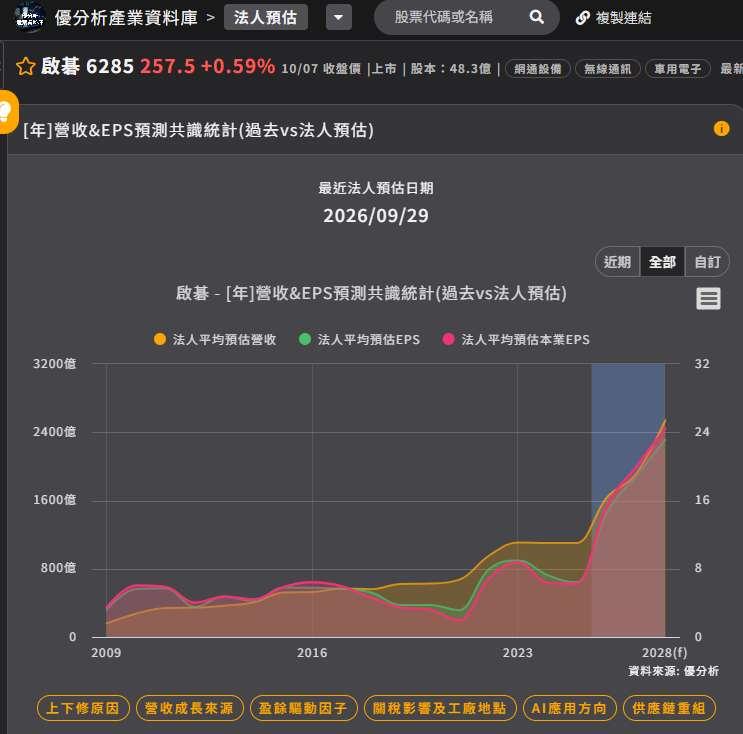Screen dimensions: 743x734
Task: Select the 車用電子 tag
Action: pyautogui.click(x=678, y=69)
